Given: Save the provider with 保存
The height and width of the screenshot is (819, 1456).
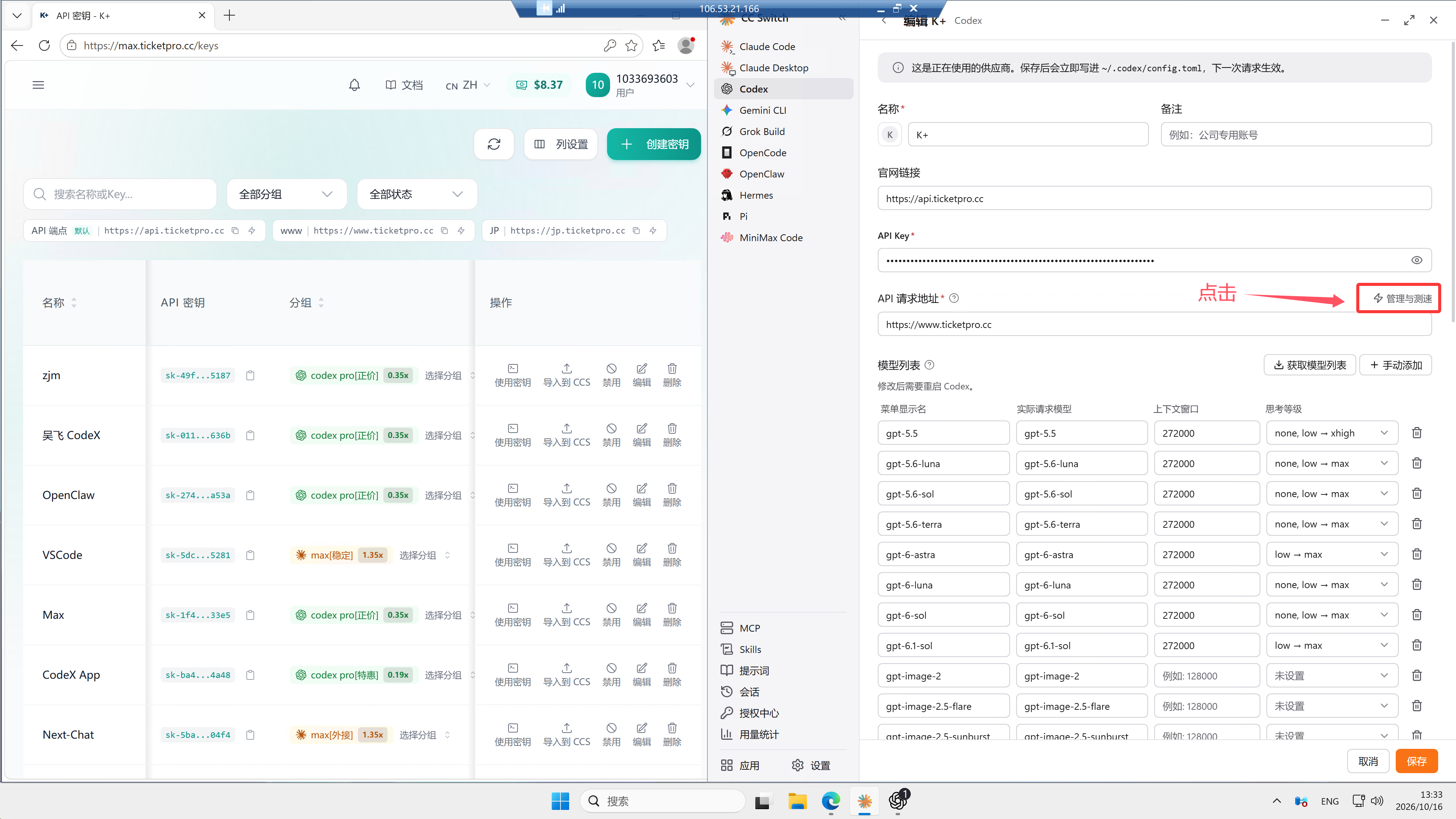Looking at the screenshot, I should coord(1417,761).
